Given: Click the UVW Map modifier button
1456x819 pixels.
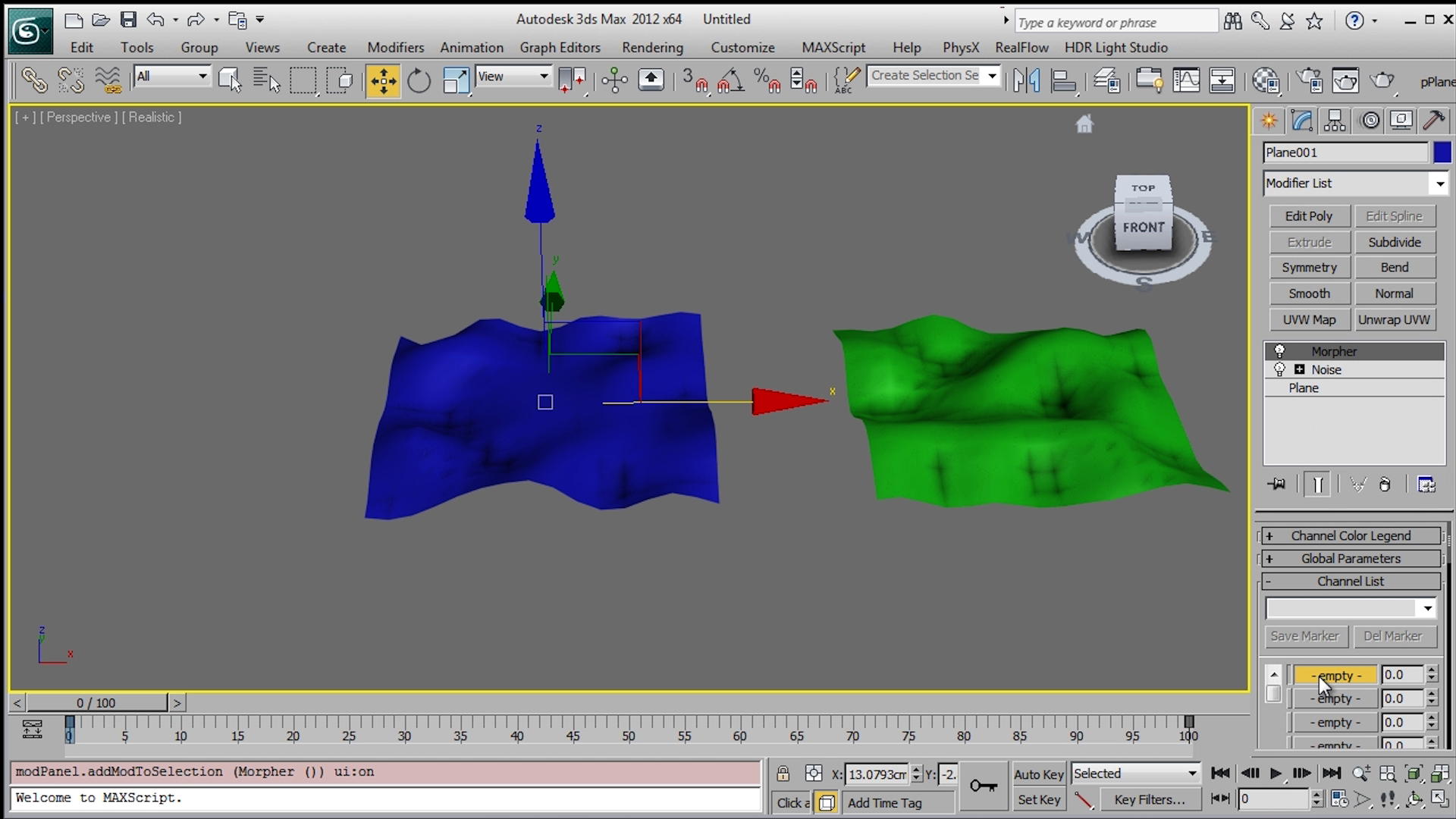Looking at the screenshot, I should pyautogui.click(x=1309, y=319).
